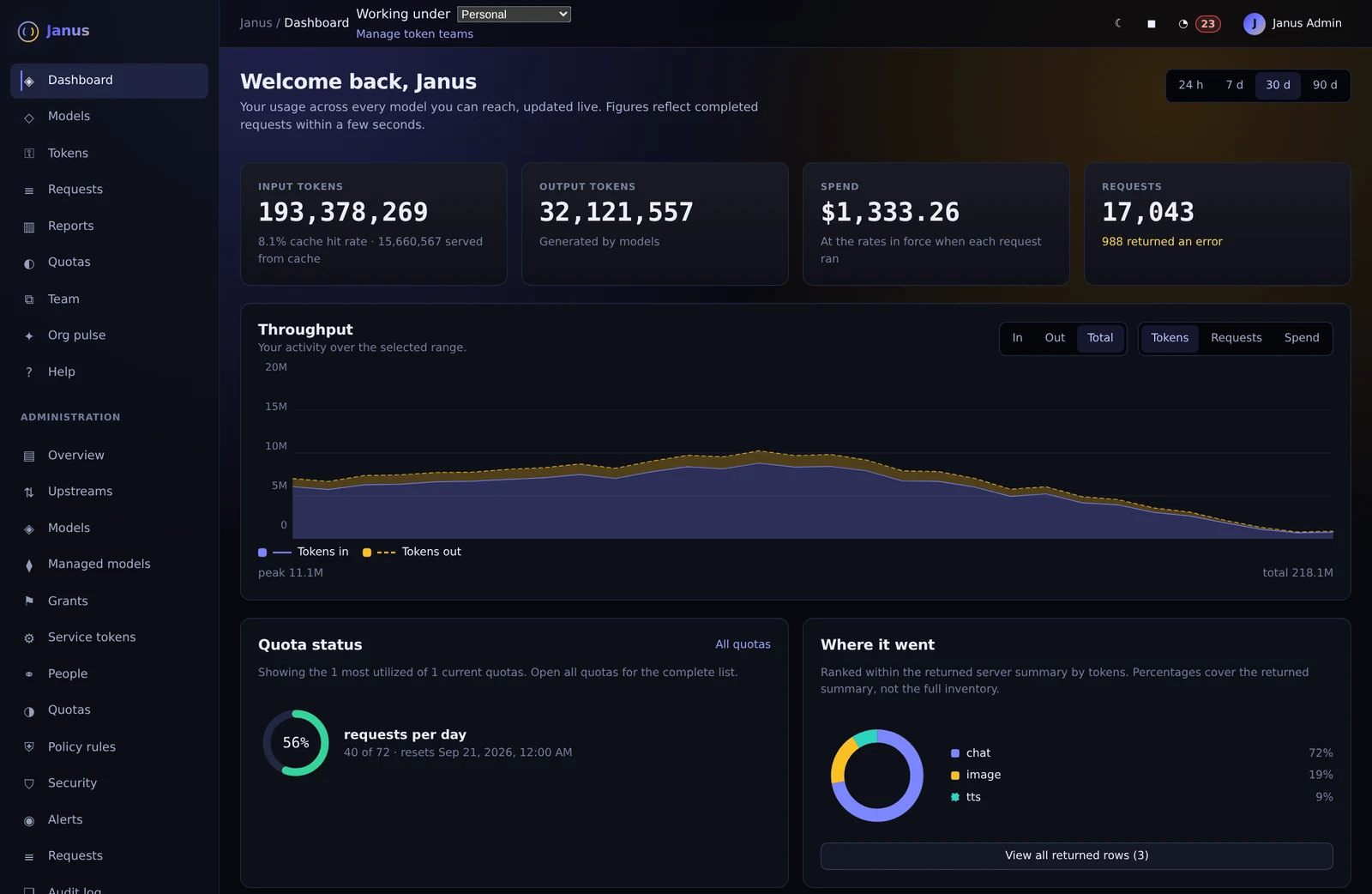Click the white square icon in header
The width and height of the screenshot is (1372, 894).
point(1151,24)
